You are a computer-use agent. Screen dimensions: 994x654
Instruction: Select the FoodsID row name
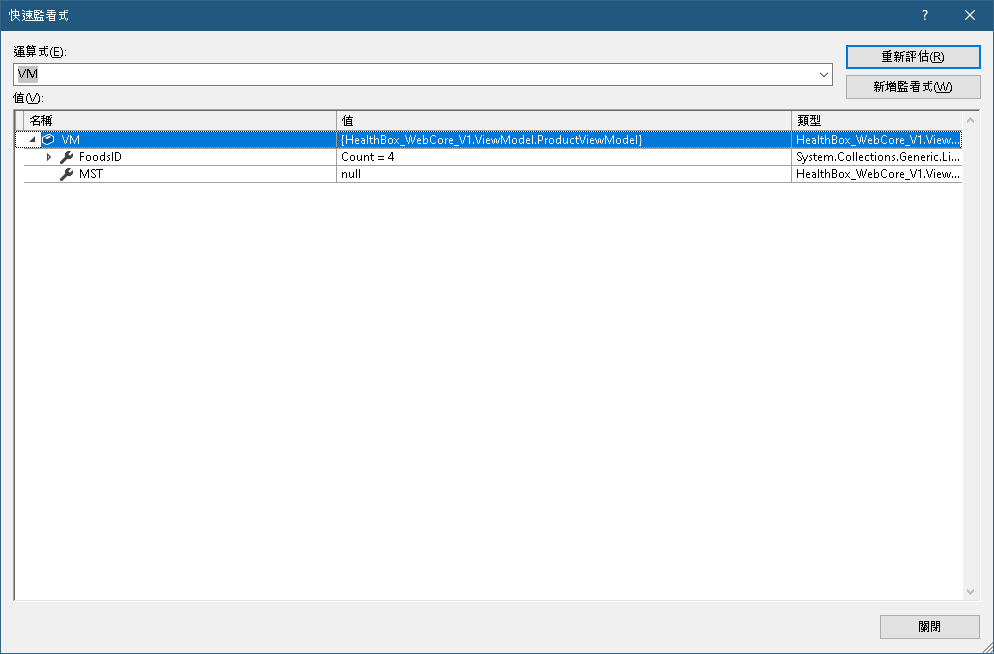(x=100, y=157)
